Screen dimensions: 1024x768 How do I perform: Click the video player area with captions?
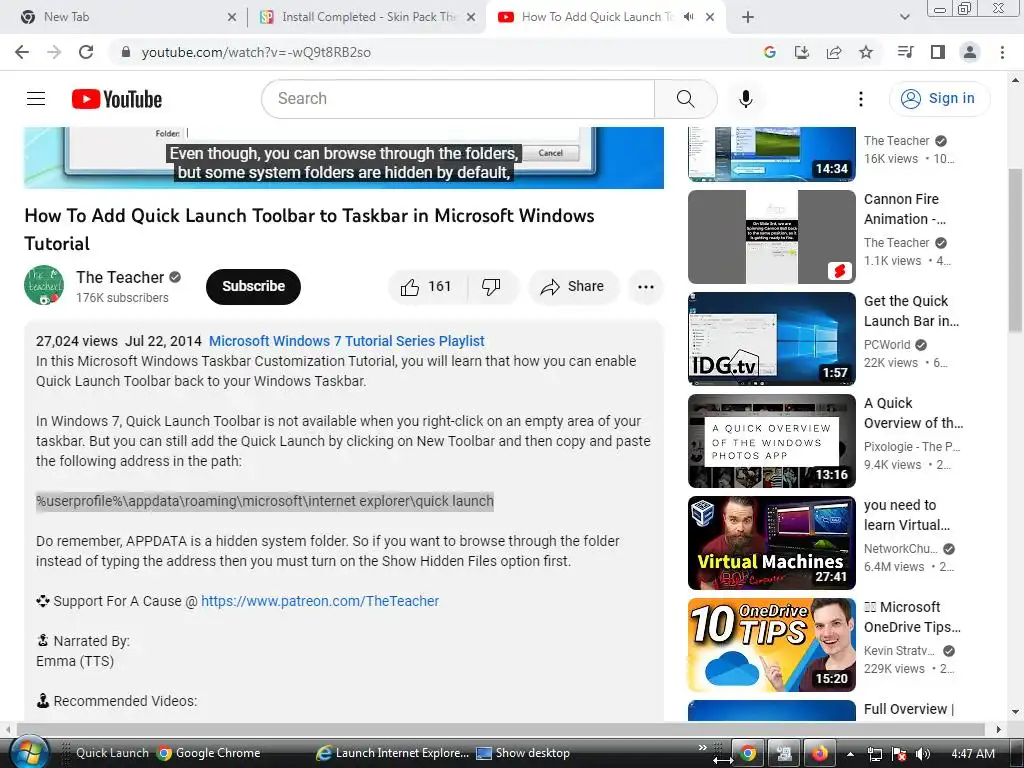point(344,157)
